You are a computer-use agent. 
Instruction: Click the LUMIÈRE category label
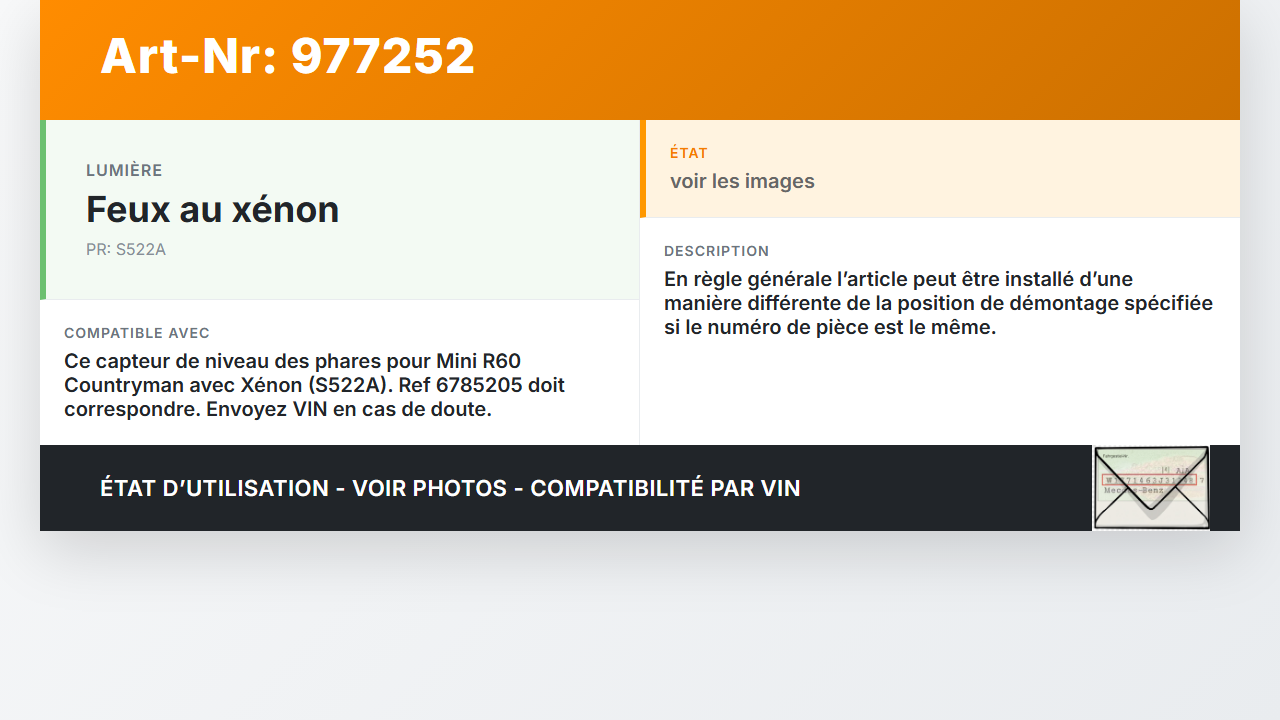[x=124, y=171]
